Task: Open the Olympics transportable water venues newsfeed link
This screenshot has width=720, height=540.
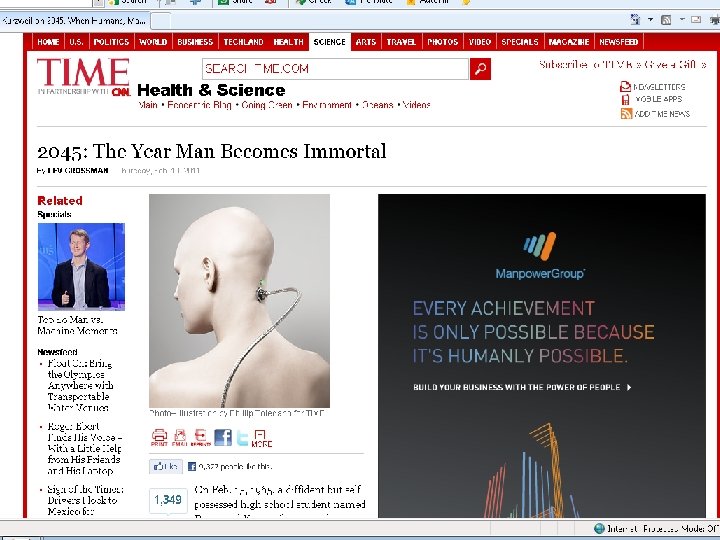Action: point(80,386)
